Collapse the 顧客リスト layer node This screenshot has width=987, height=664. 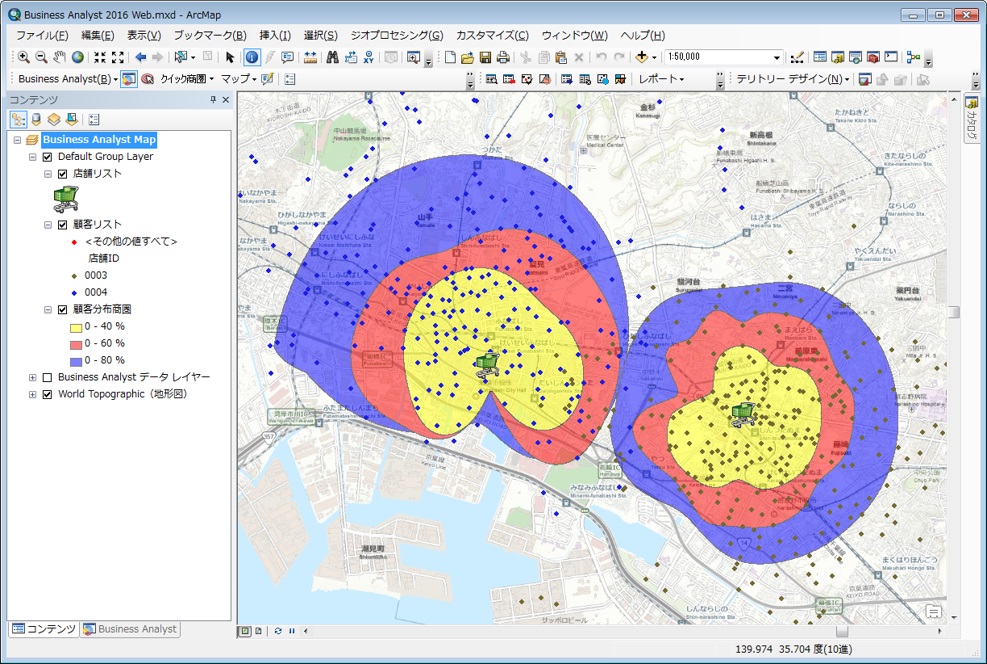pos(48,225)
